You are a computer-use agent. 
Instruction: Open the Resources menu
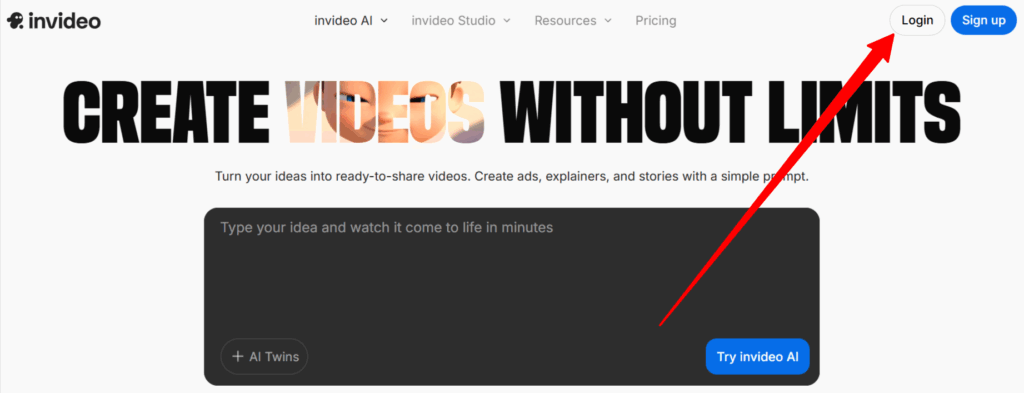click(573, 21)
